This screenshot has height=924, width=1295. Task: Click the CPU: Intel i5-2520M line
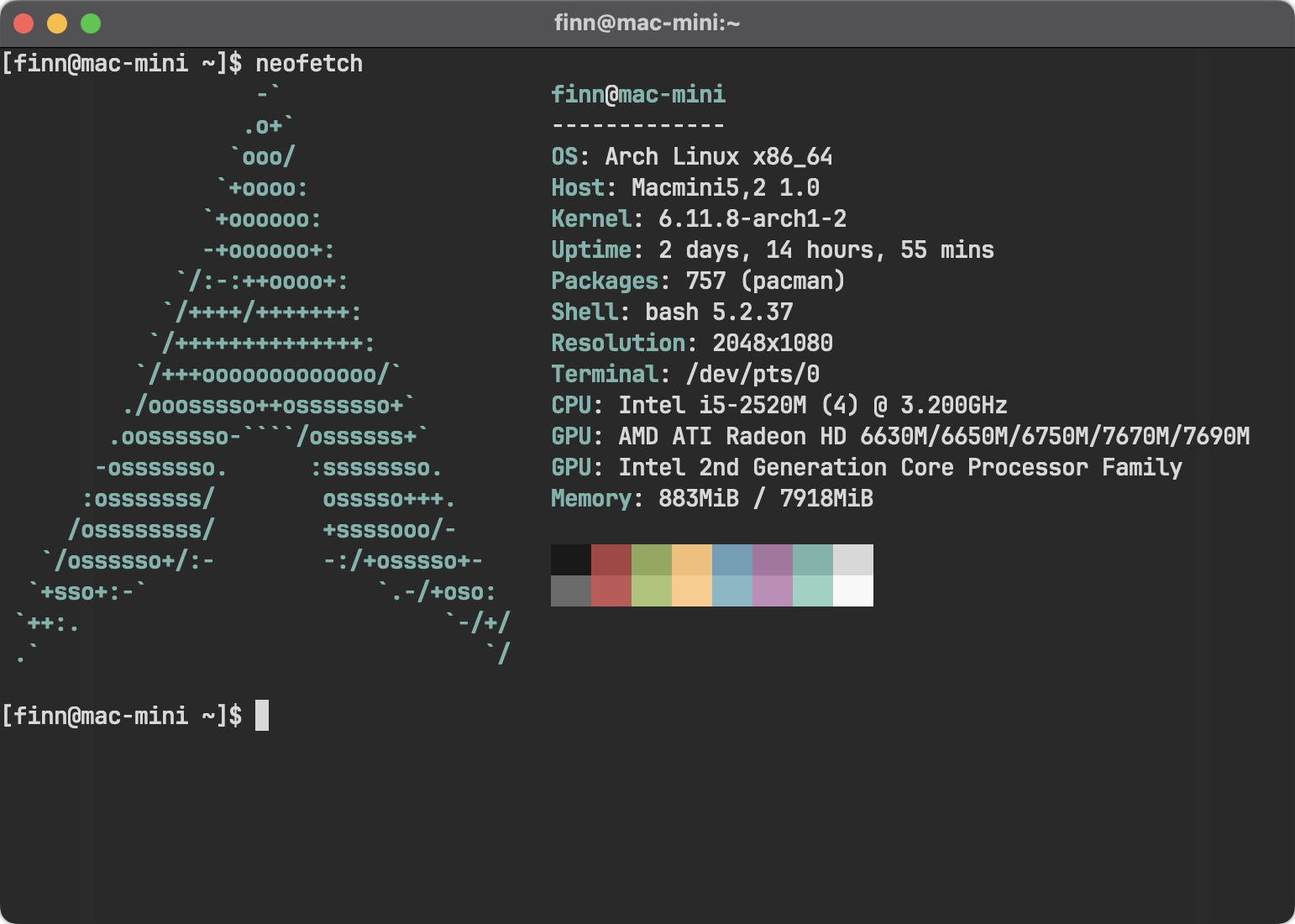779,406
